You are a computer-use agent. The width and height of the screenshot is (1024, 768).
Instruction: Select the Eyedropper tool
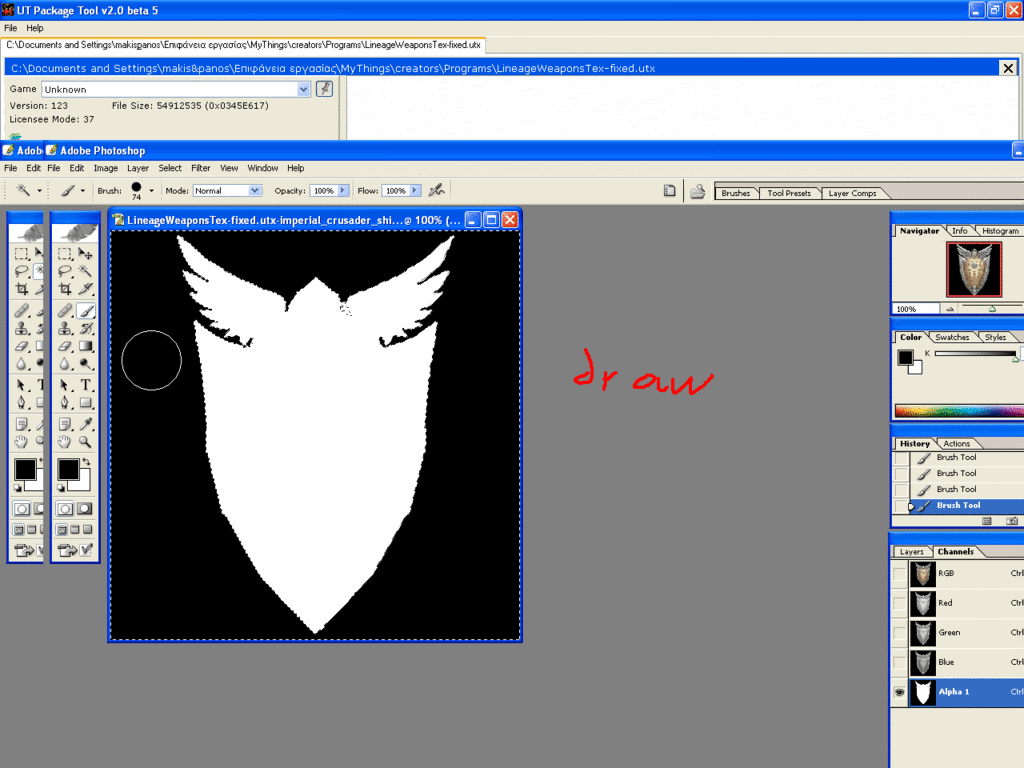[x=86, y=423]
